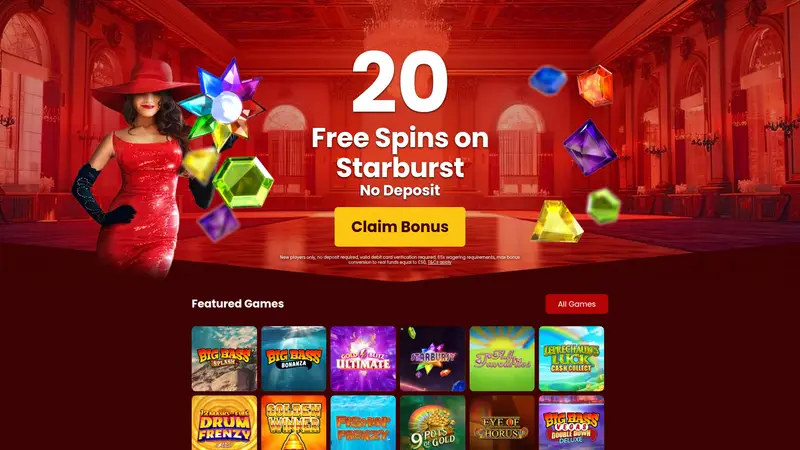The image size is (800, 450).
Task: Select the Gold Blitz Ultimate game
Action: pos(363,359)
